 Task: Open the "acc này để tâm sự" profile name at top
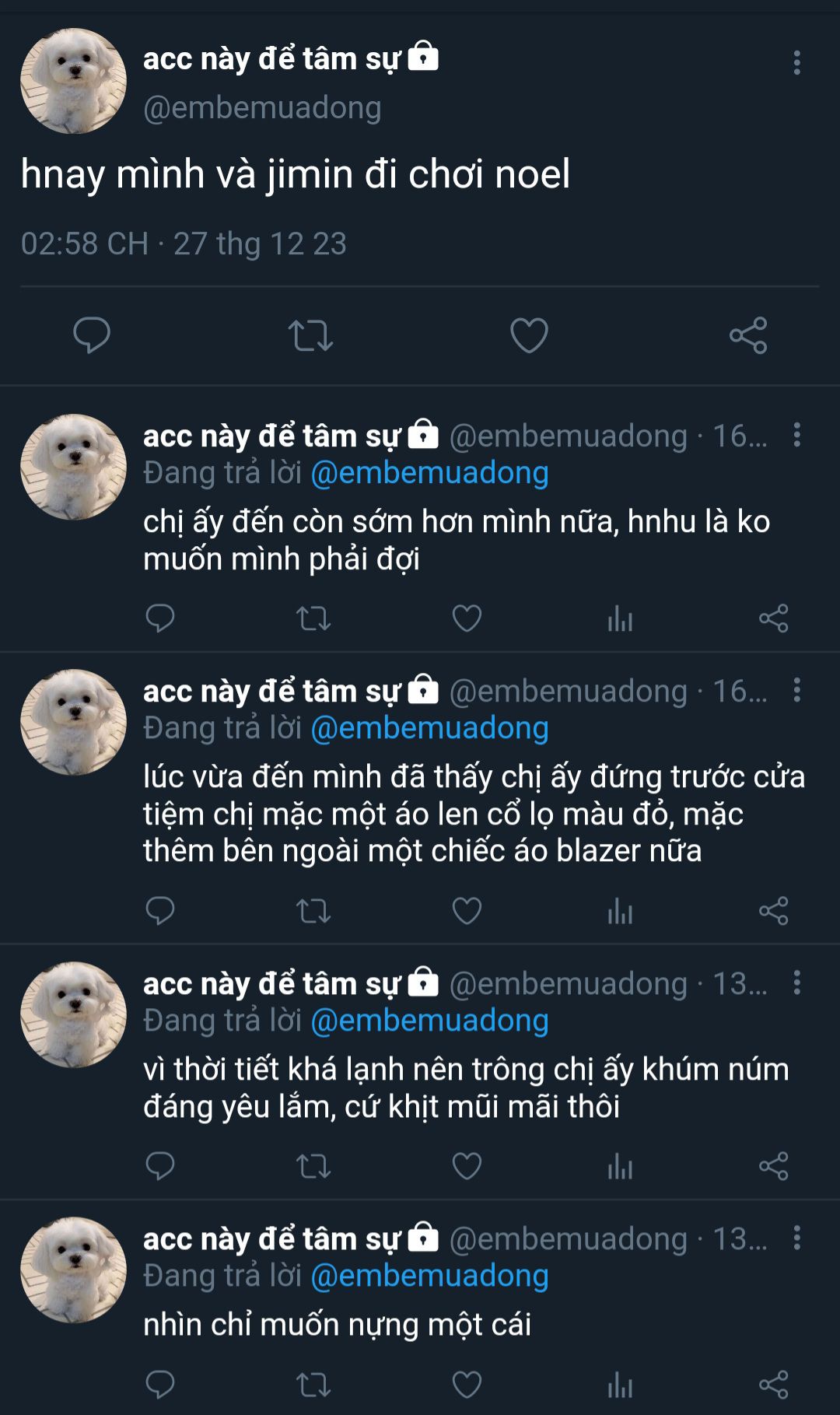[271, 59]
